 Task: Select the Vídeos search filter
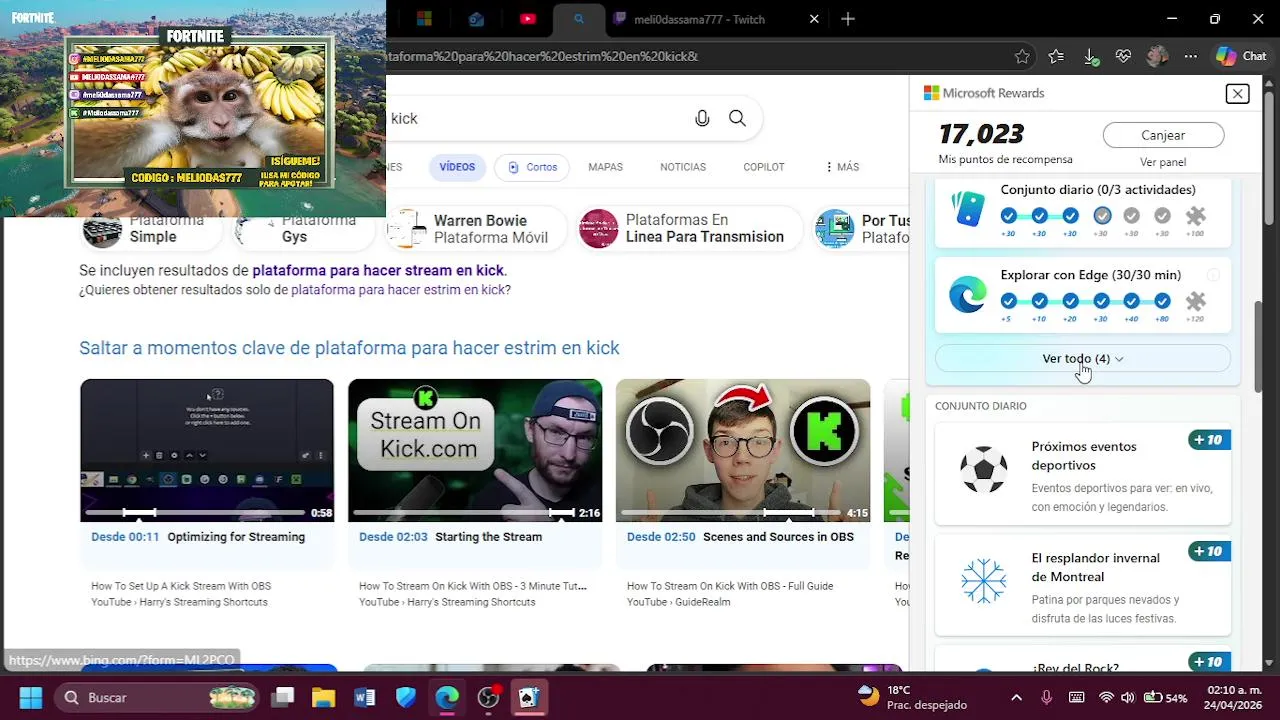pyautogui.click(x=457, y=167)
